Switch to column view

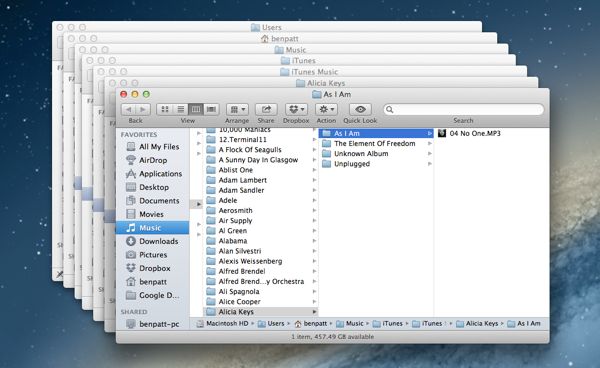pos(196,109)
